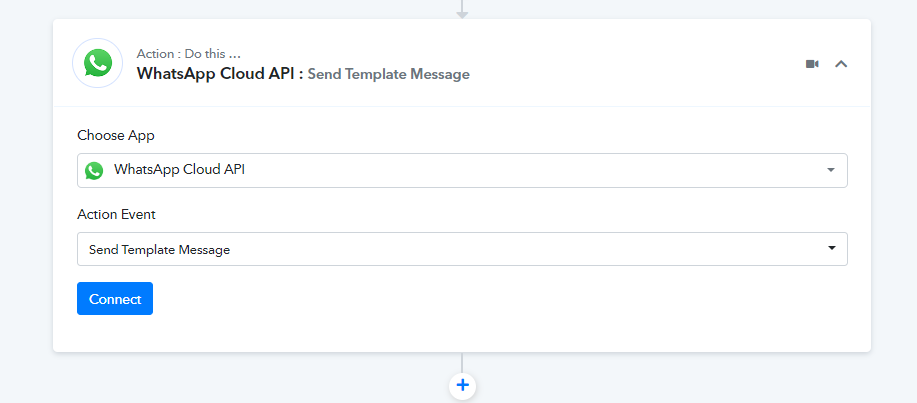Collapse the action step using the chevron
Image resolution: width=917 pixels, height=403 pixels.
[841, 64]
